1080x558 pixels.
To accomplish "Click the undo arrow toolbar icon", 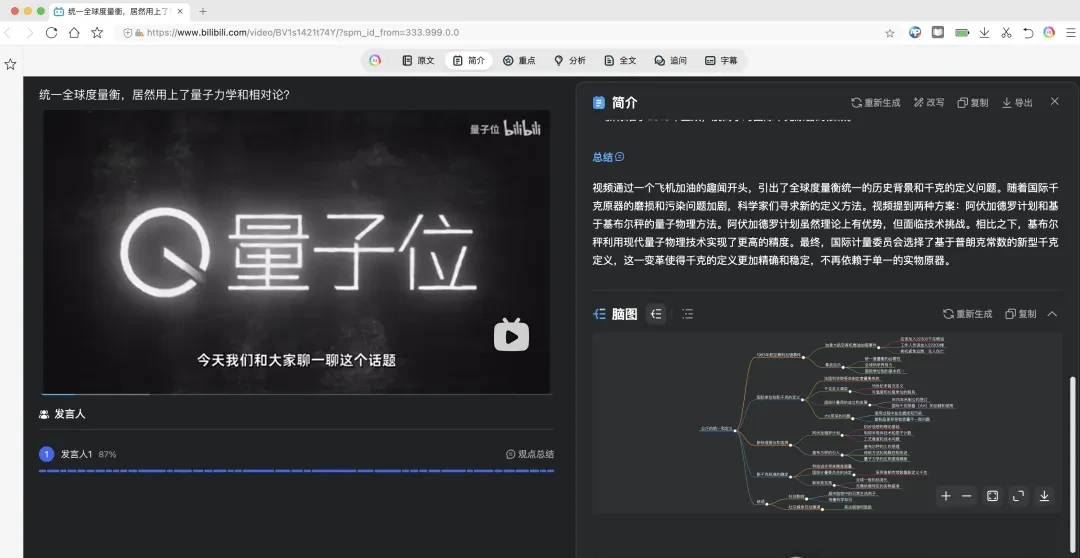I will [x=1028, y=32].
